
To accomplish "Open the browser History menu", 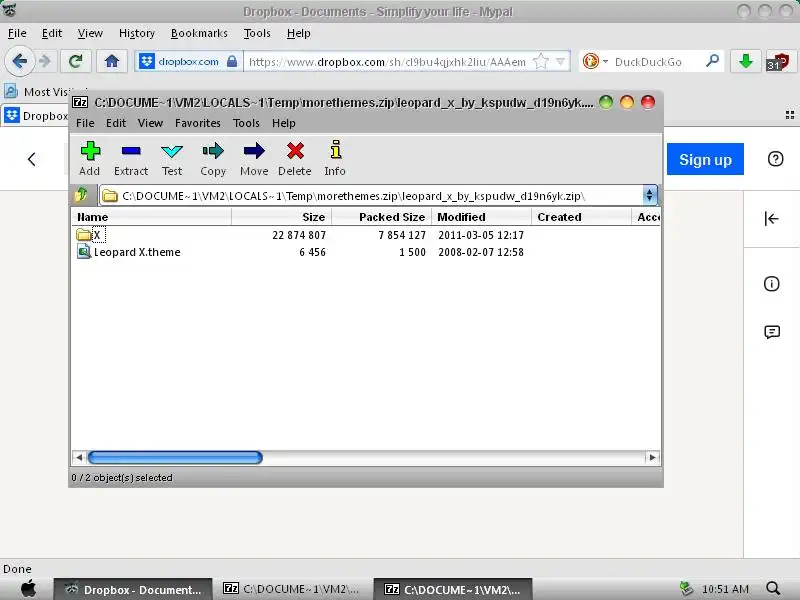I will 137,33.
